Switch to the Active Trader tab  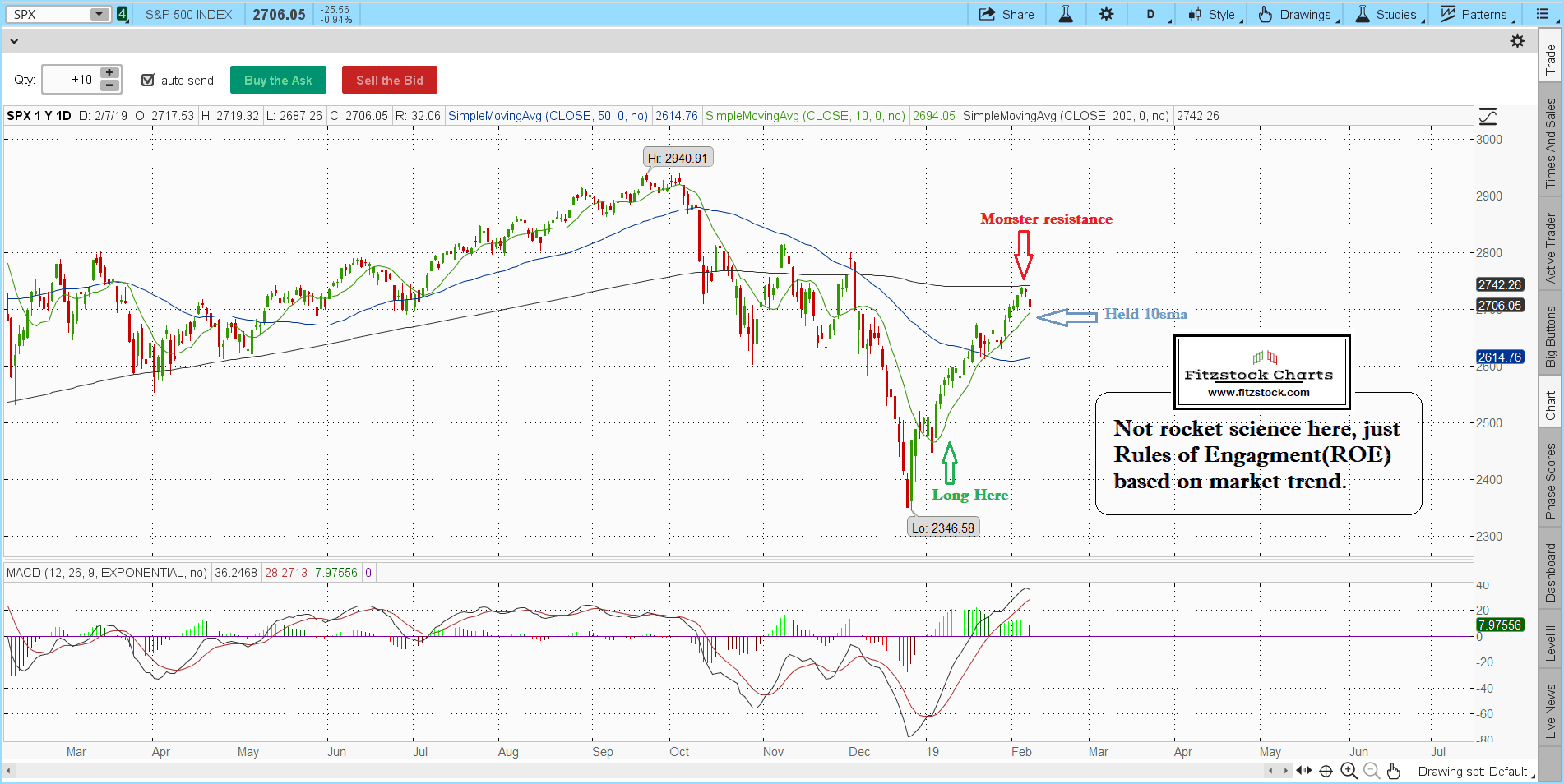point(1551,248)
